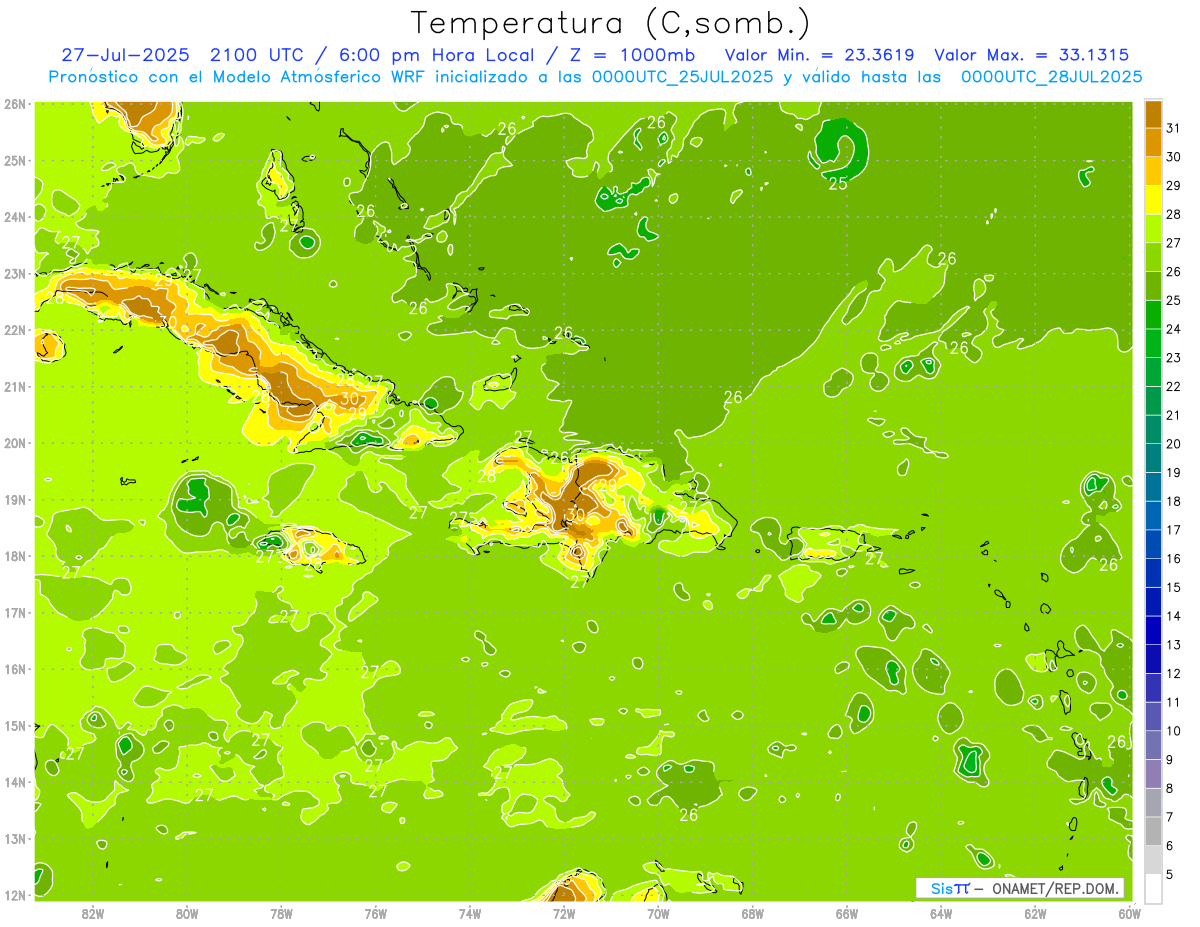Click the legend value 20
The height and width of the screenshot is (927, 1200).
pos(1173,443)
